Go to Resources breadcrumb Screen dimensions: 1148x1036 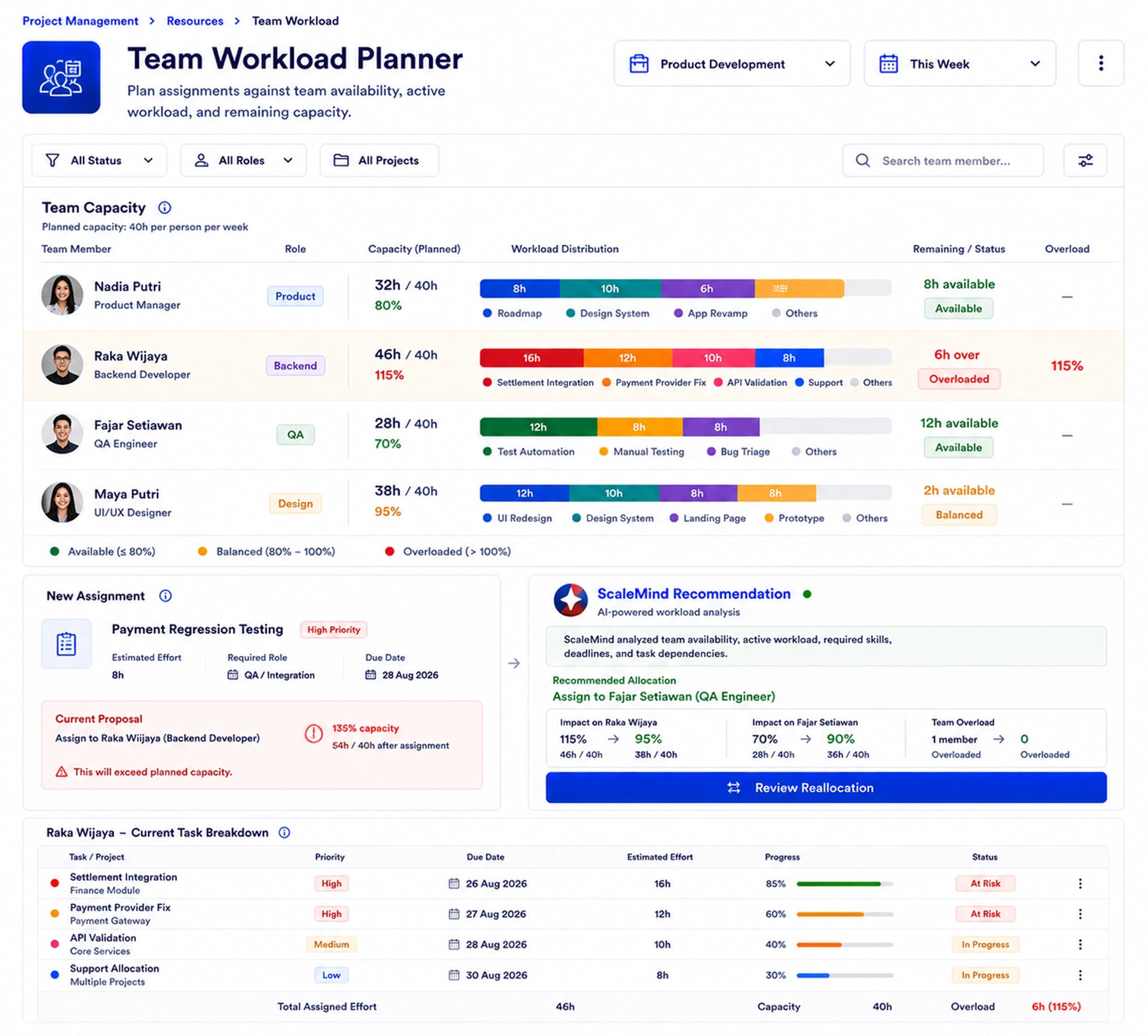195,21
